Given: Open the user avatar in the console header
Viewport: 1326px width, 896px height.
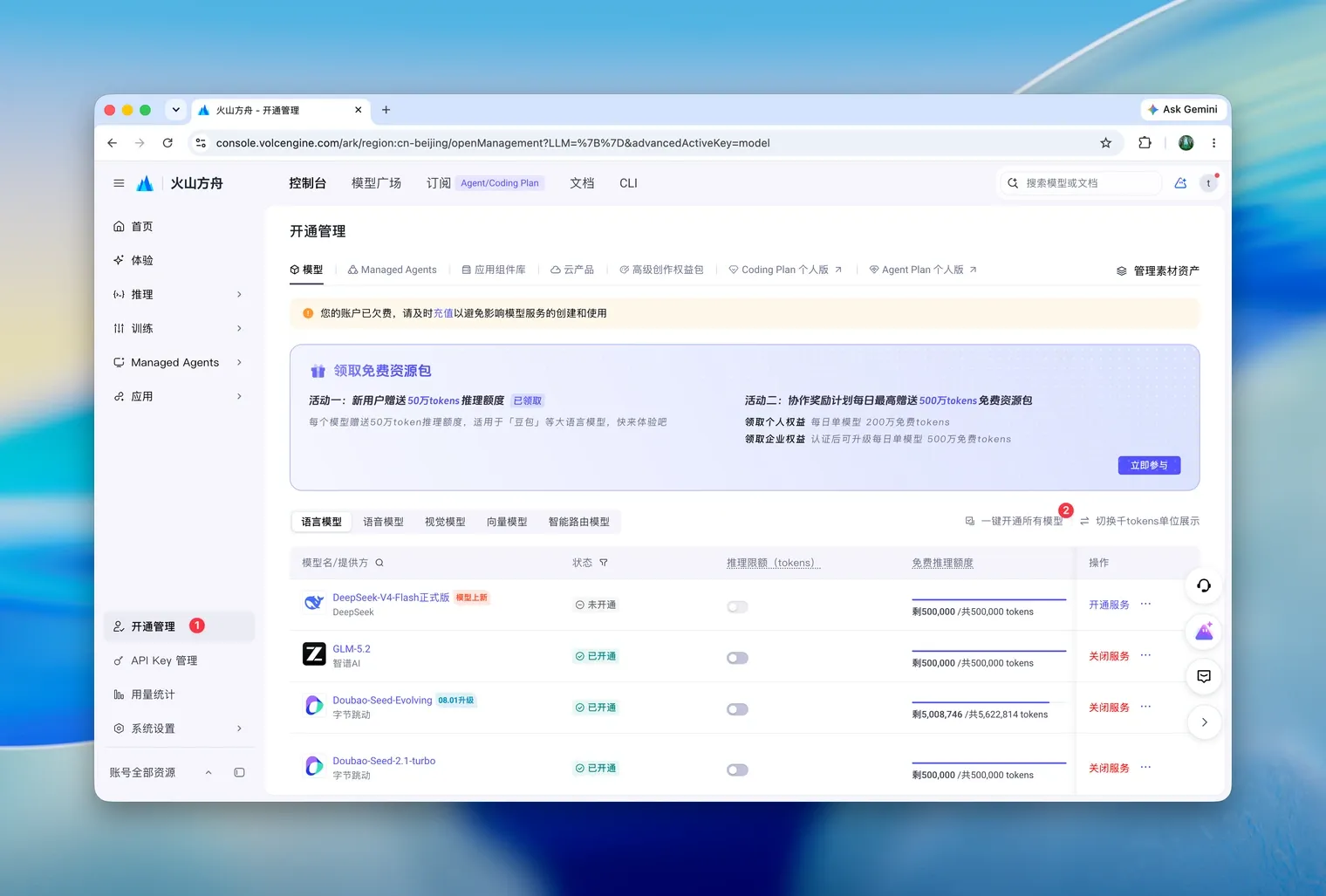Looking at the screenshot, I should pos(1208,183).
